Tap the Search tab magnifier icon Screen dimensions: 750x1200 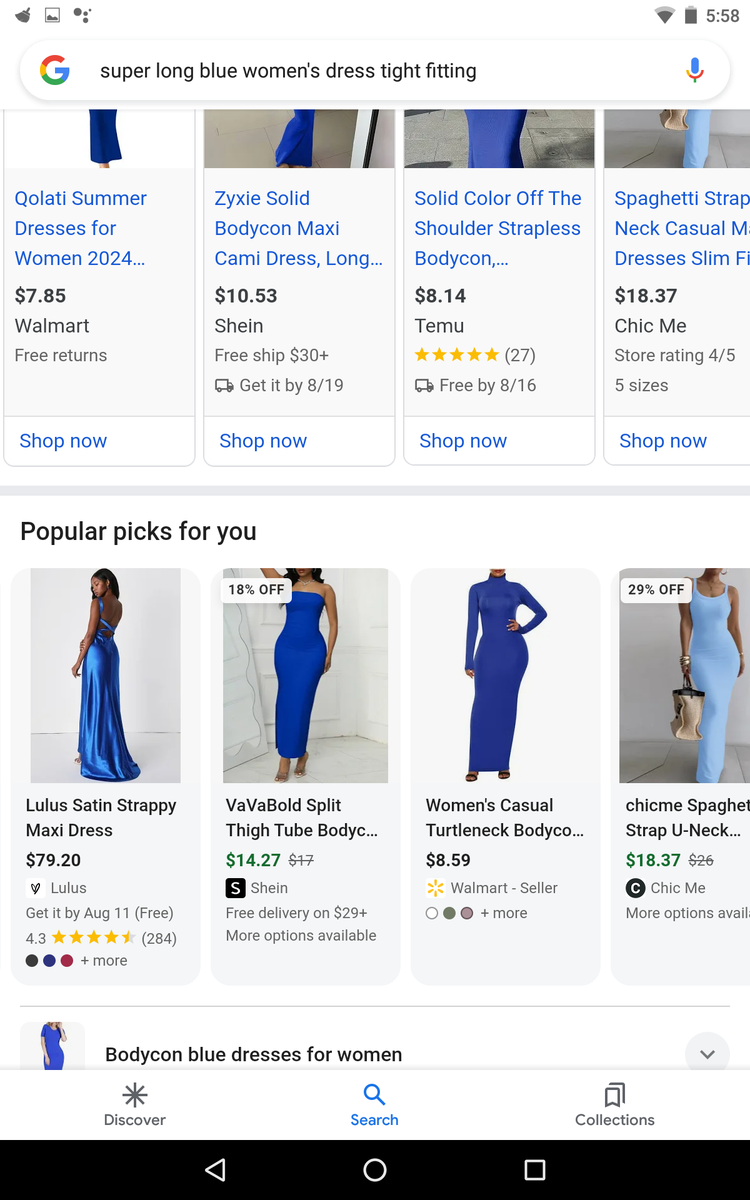tap(374, 1094)
